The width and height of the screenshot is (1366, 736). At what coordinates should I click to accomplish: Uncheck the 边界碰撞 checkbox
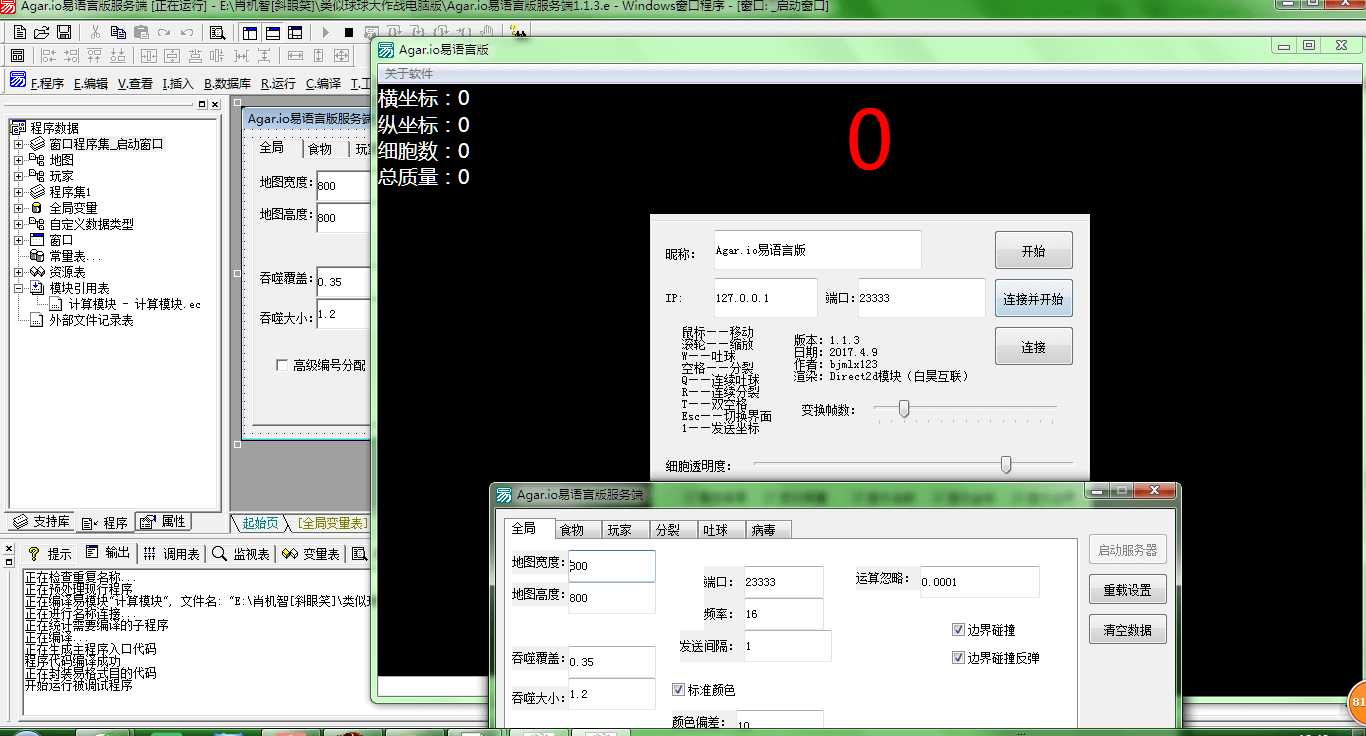click(958, 630)
